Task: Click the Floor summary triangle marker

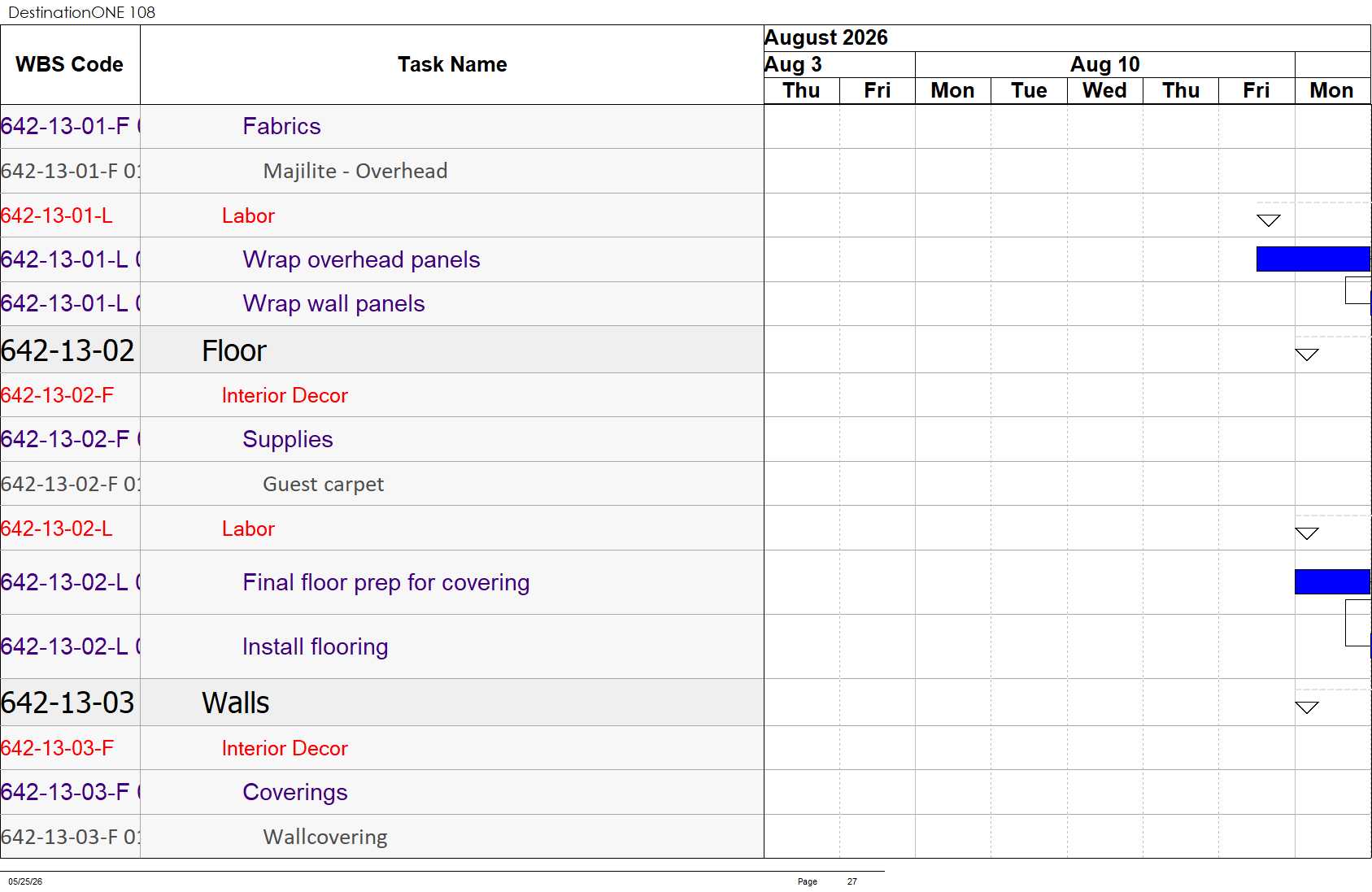Action: coord(1306,355)
